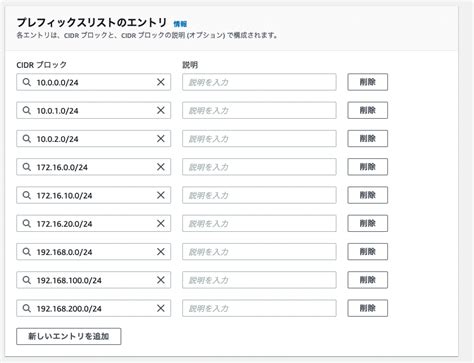Clear the 192.168.100.0/24 CIDR entry with X
This screenshot has width=474, height=363.
(161, 280)
